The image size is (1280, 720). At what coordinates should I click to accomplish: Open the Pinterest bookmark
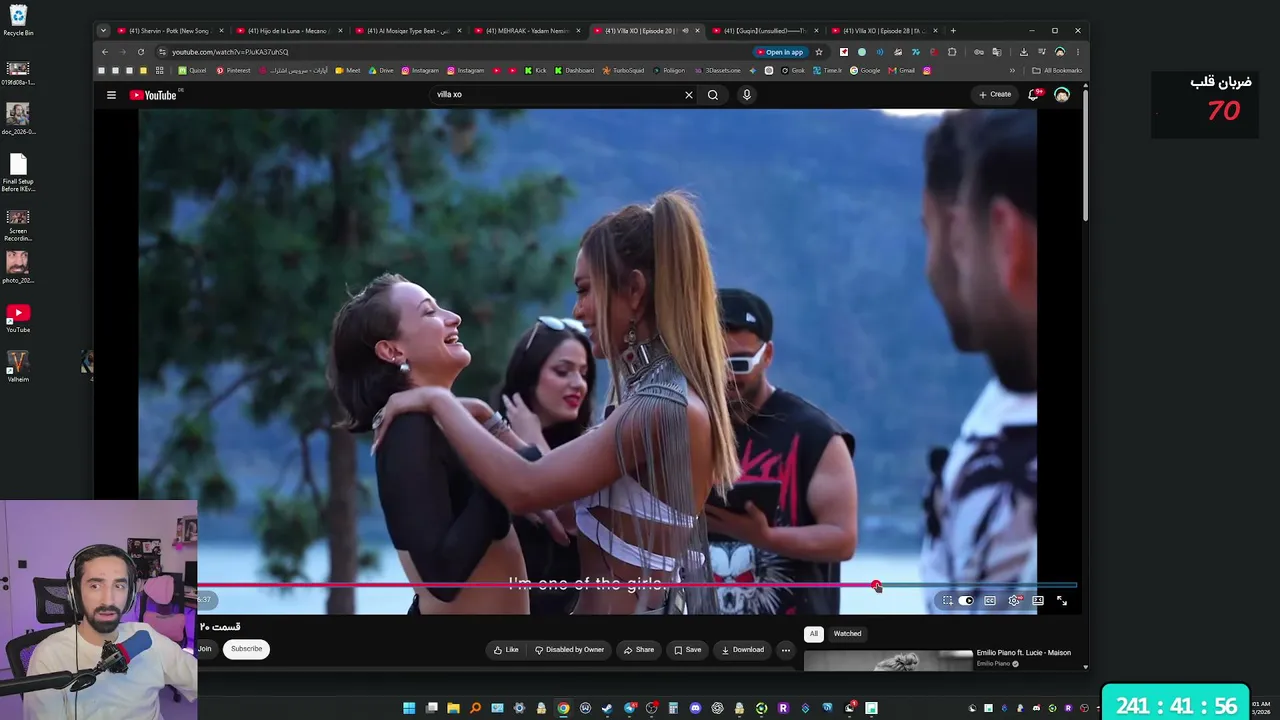point(233,71)
